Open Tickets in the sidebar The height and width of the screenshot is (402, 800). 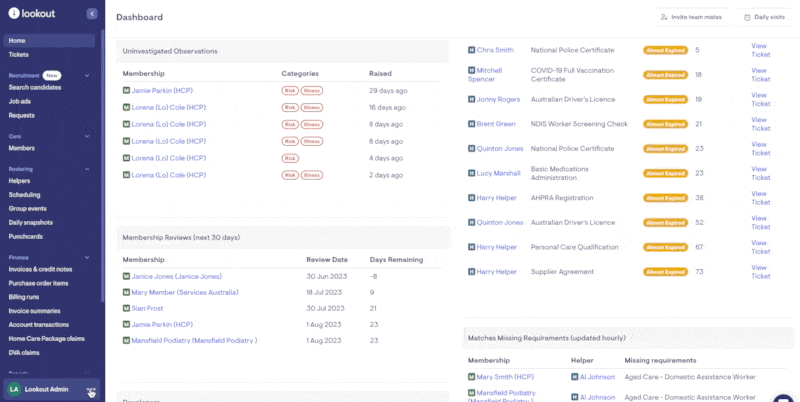18,54
